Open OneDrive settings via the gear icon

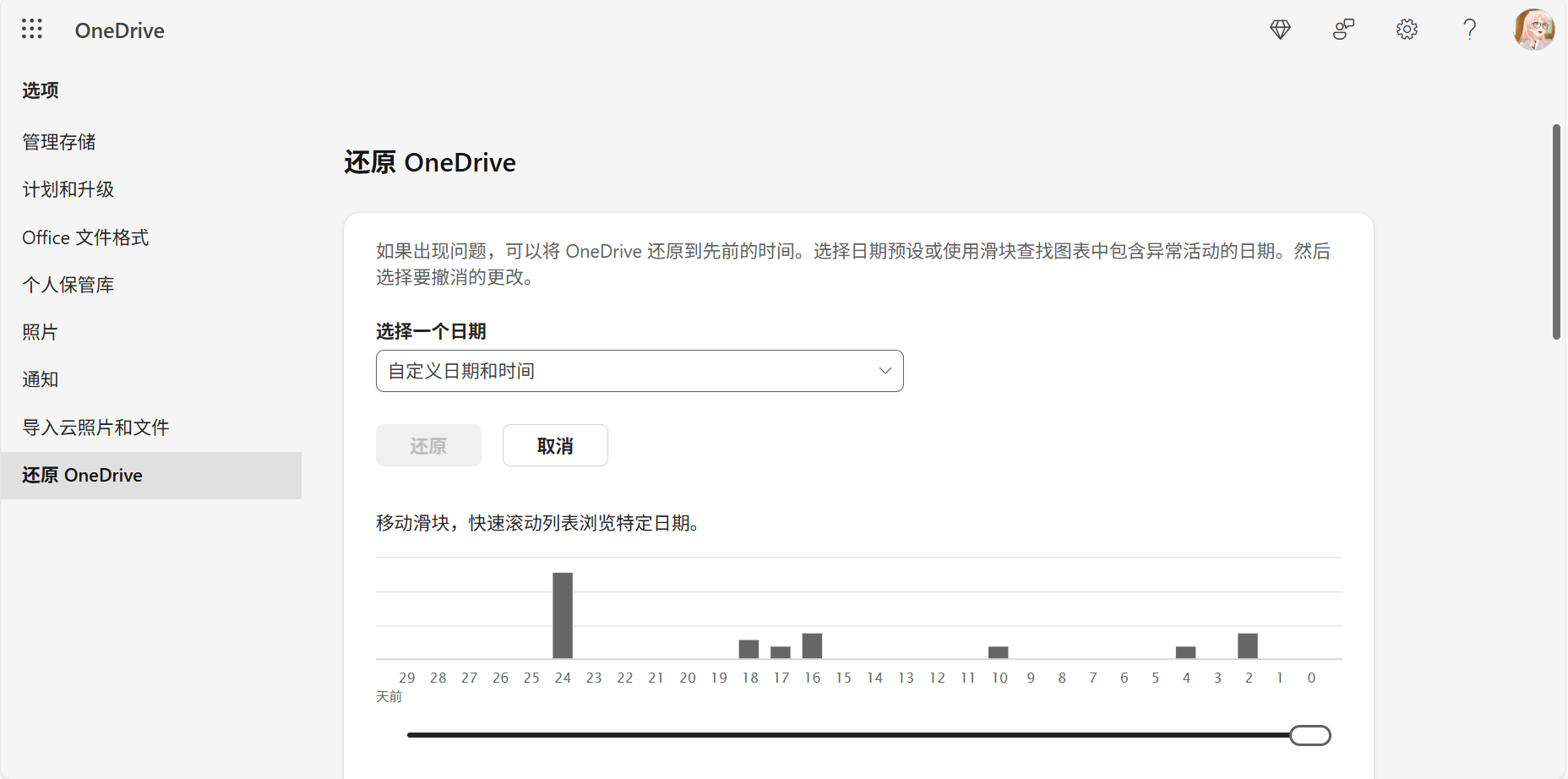(1407, 29)
